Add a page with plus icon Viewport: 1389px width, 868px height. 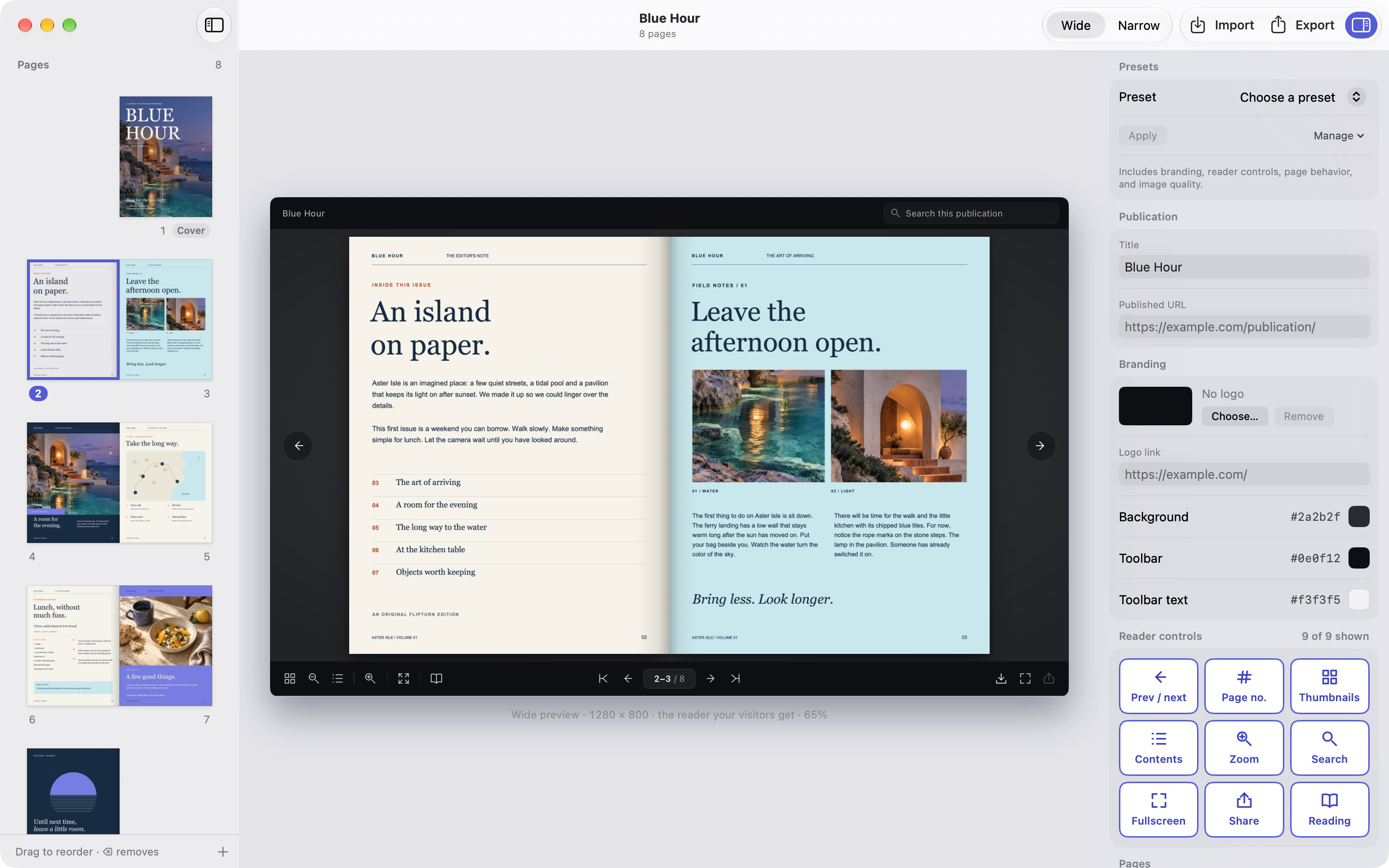pyautogui.click(x=223, y=852)
